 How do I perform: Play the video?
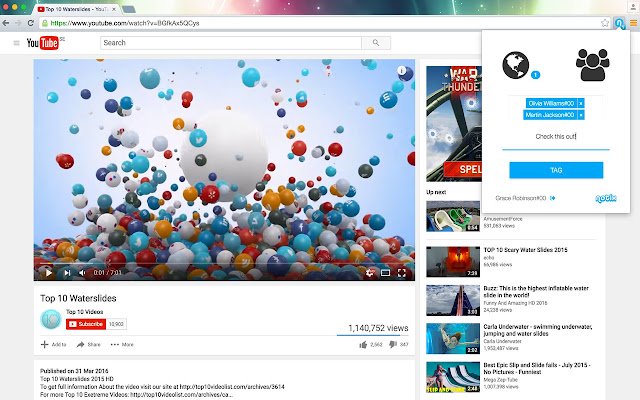coord(49,273)
